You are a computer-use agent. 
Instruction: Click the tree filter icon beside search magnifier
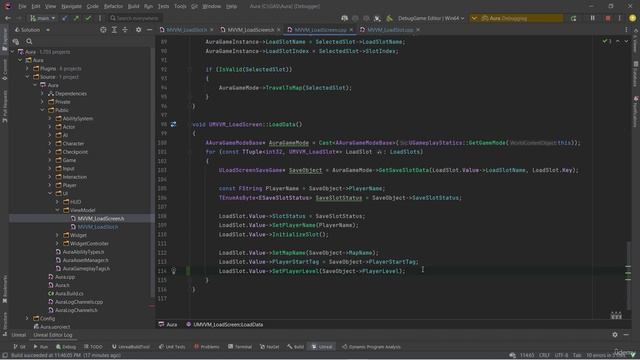pyautogui.click(x=16, y=41)
